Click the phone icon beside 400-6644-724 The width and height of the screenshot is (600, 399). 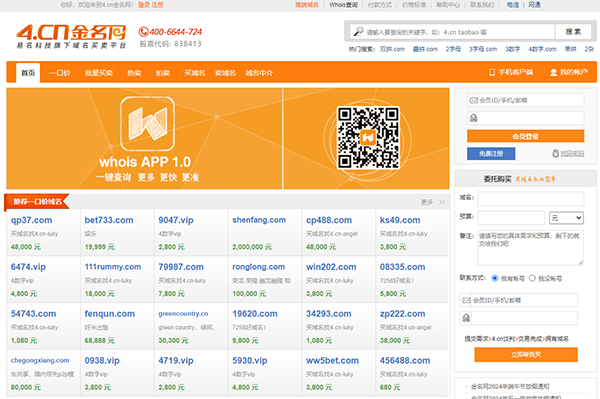(143, 32)
